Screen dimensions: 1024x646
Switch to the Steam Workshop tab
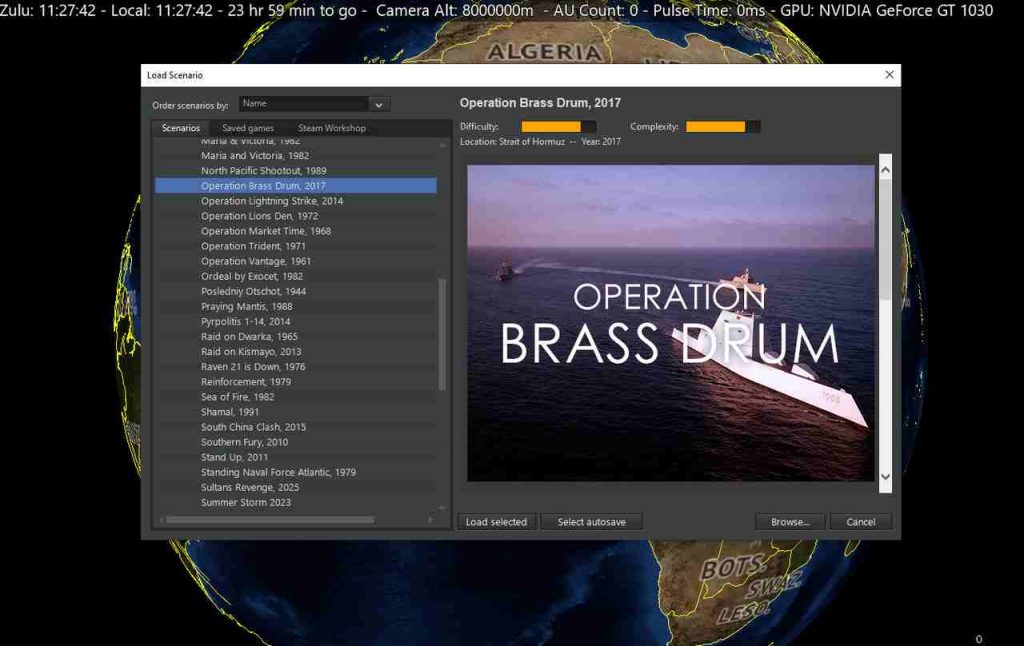point(332,128)
